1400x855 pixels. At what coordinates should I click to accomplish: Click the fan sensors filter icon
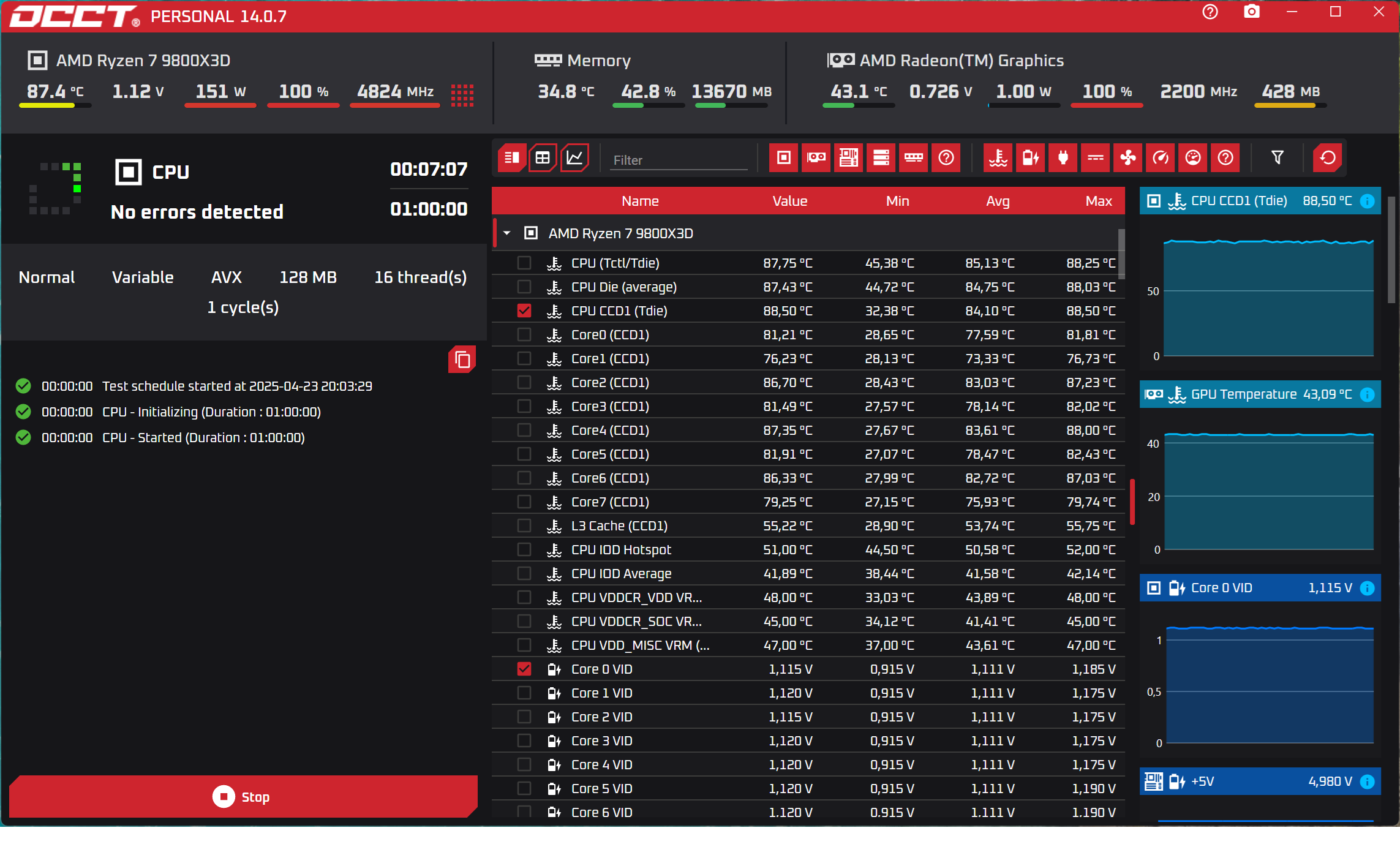coord(1128,158)
